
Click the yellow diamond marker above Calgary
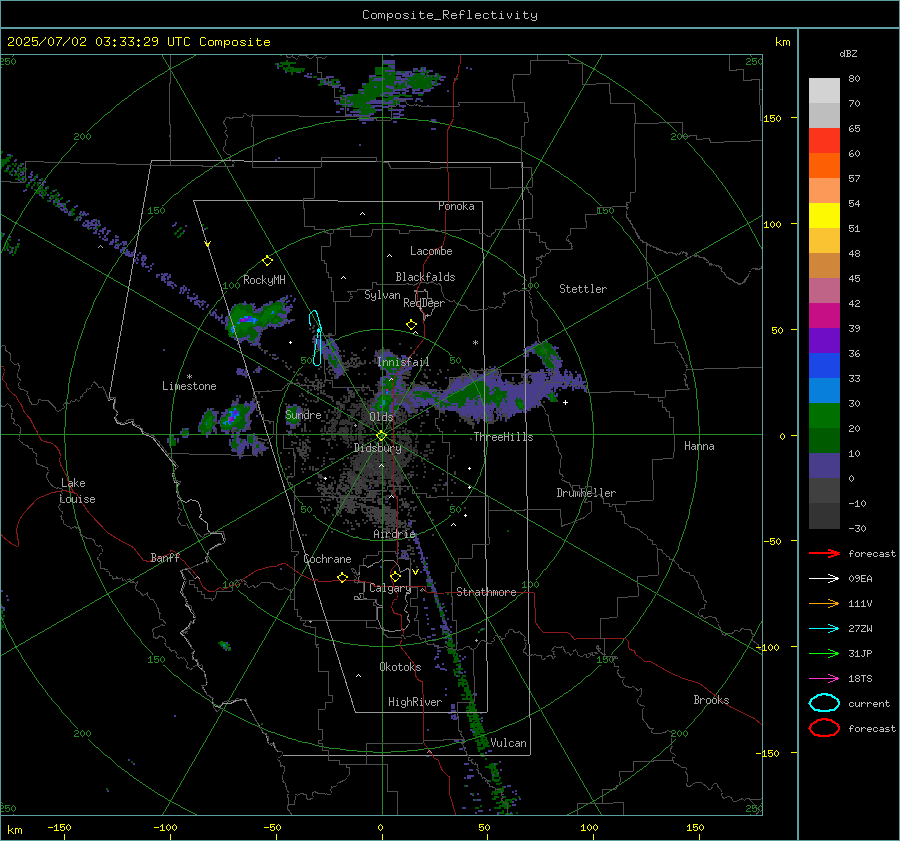tap(395, 576)
